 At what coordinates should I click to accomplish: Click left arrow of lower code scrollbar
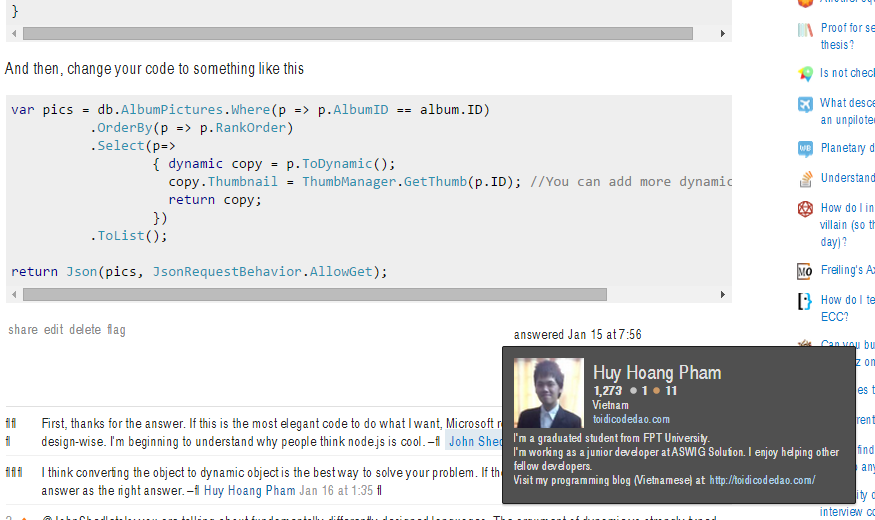[x=13, y=295]
